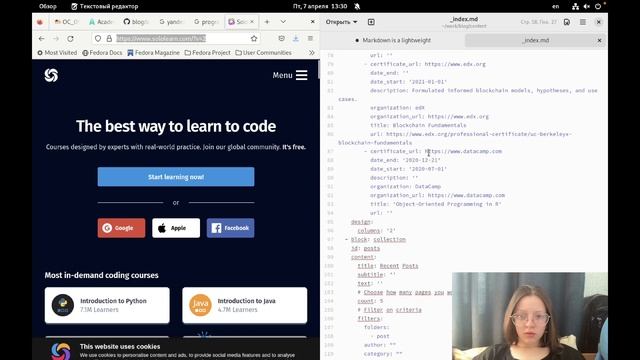List all tabs with the chevron
The height and width of the screenshot is (360, 640).
click(x=283, y=22)
